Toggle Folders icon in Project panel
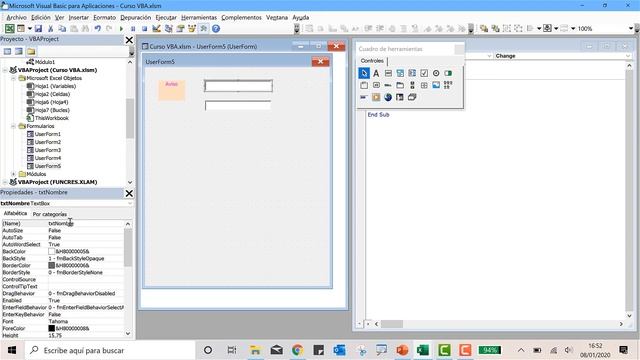This screenshot has height=360, width=640. 31,51
